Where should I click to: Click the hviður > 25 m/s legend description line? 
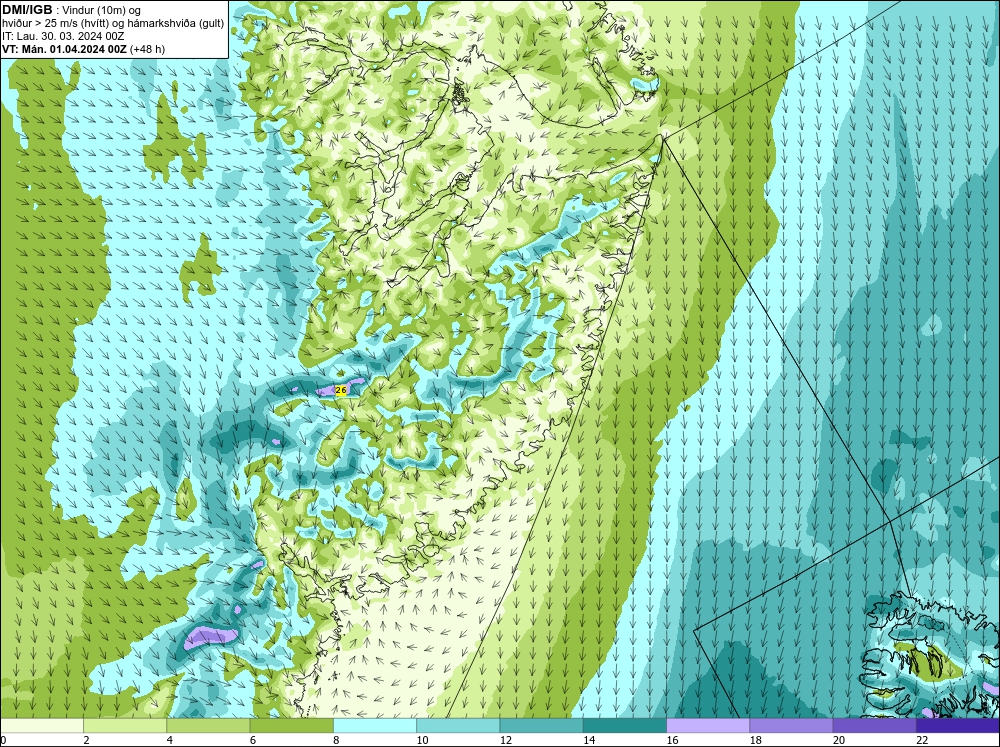point(113,23)
